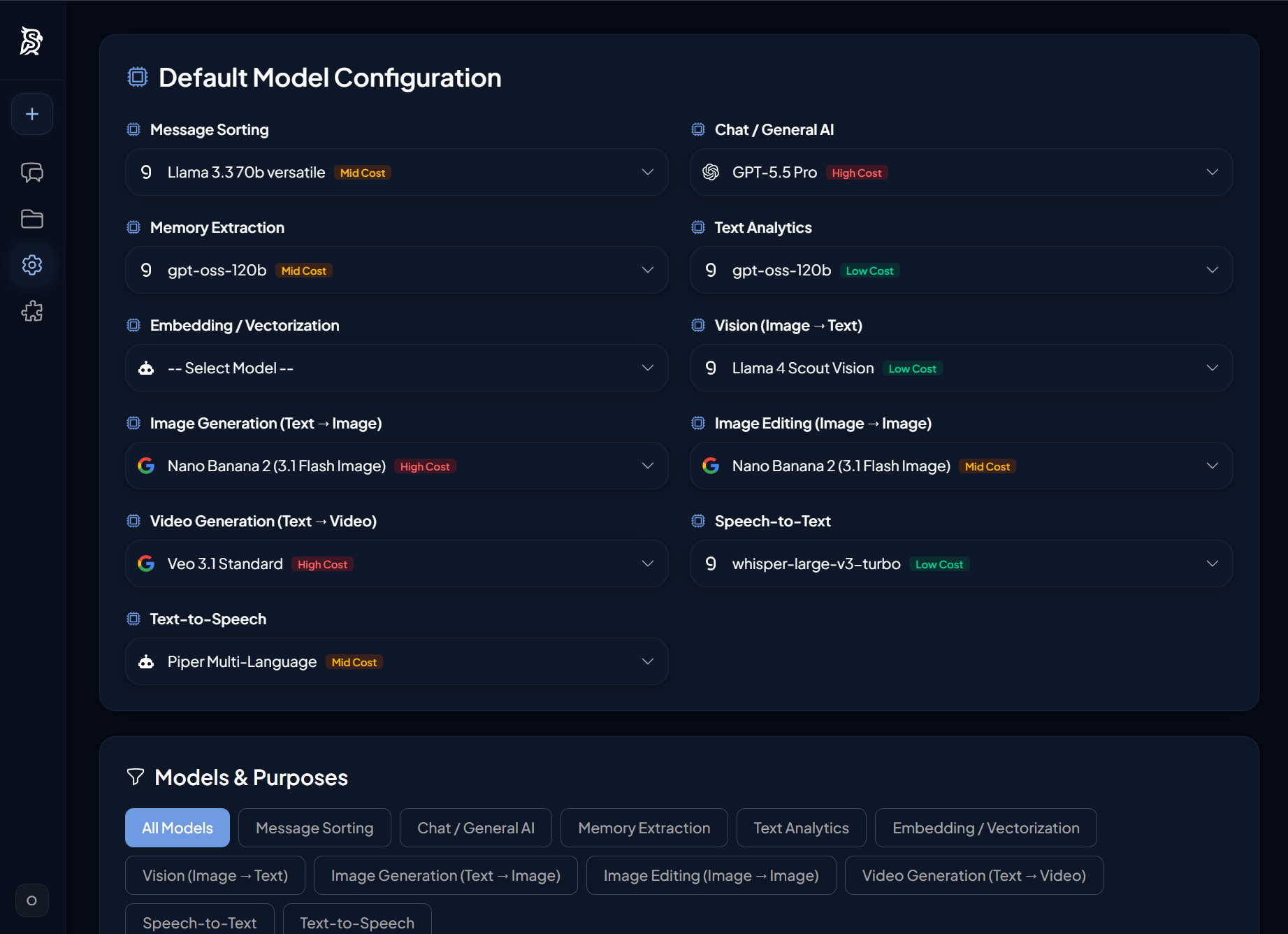Screen dimensions: 1288x934
Task: Filter by Video Generation (Text → Video)
Action: 974,875
